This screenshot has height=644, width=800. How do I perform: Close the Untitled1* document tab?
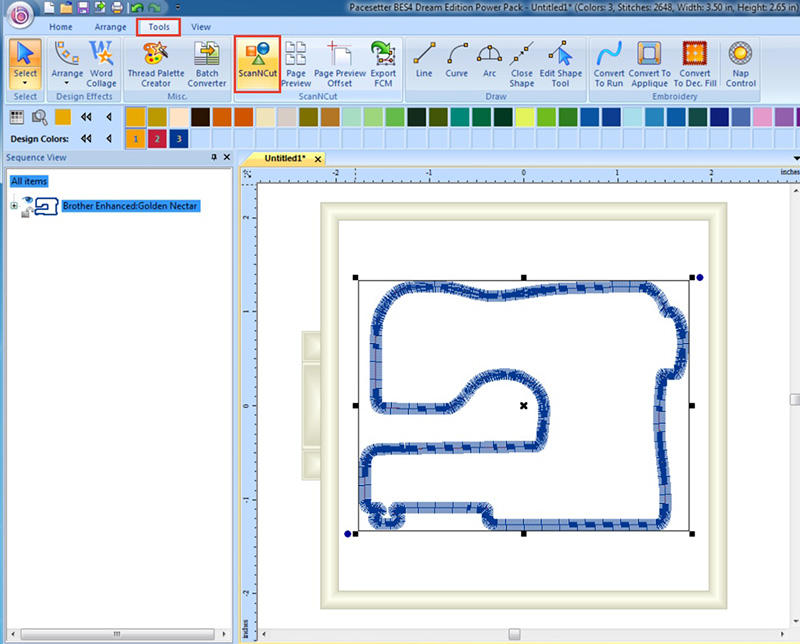pos(318,159)
